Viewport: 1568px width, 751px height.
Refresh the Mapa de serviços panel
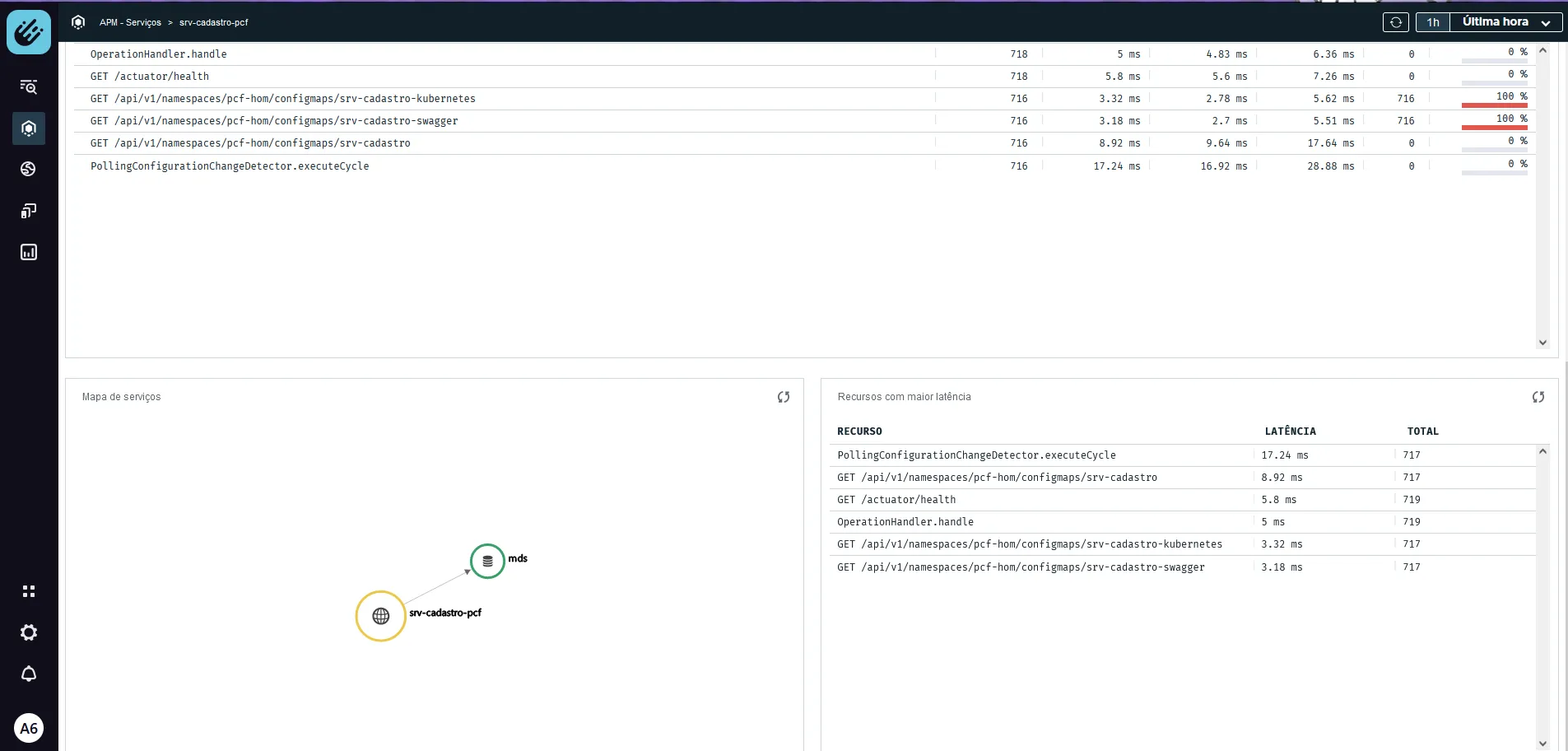pos(784,397)
